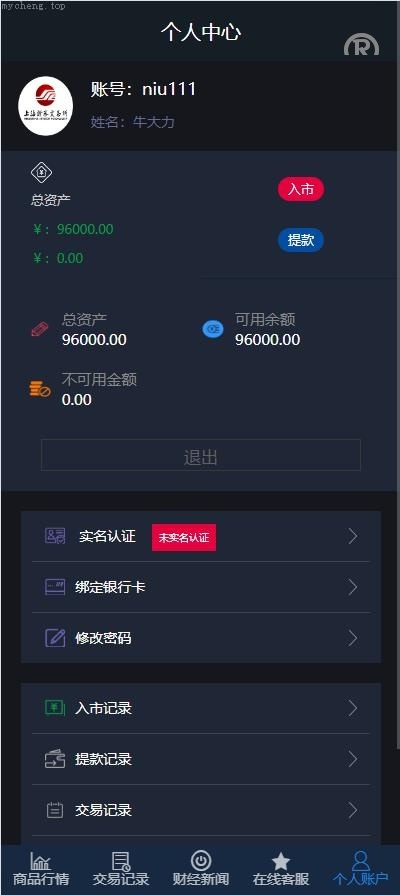Click the wallet icon for 提款记录

click(x=55, y=759)
